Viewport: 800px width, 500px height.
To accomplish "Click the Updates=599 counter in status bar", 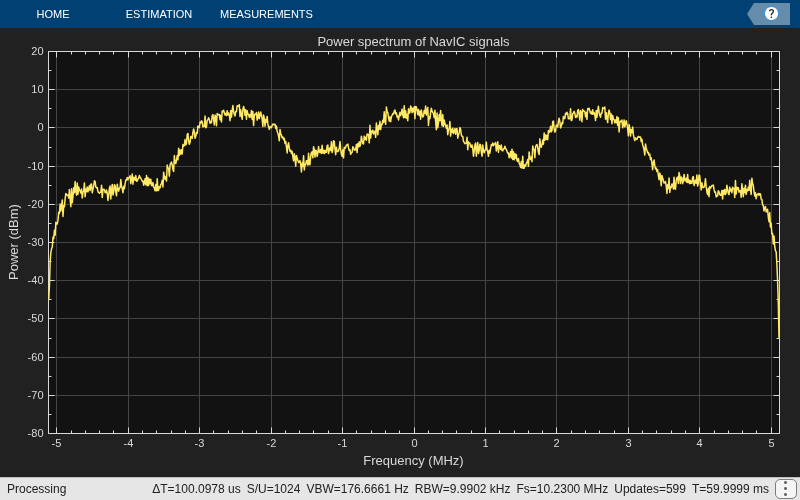I will (650, 489).
